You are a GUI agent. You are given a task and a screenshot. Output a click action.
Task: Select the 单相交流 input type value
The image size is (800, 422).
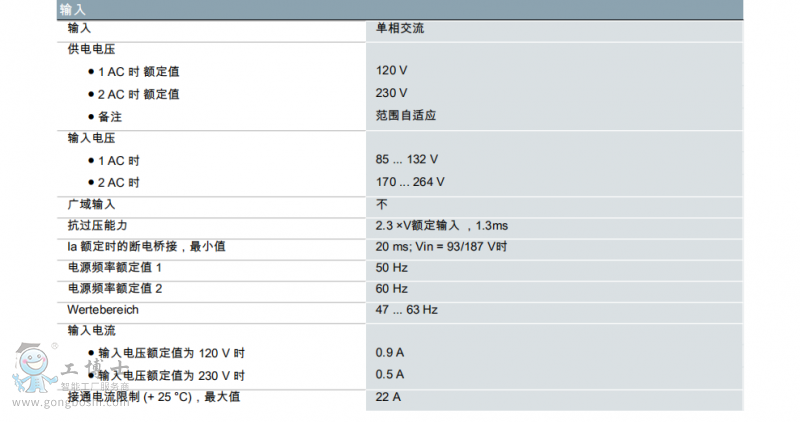coord(400,29)
